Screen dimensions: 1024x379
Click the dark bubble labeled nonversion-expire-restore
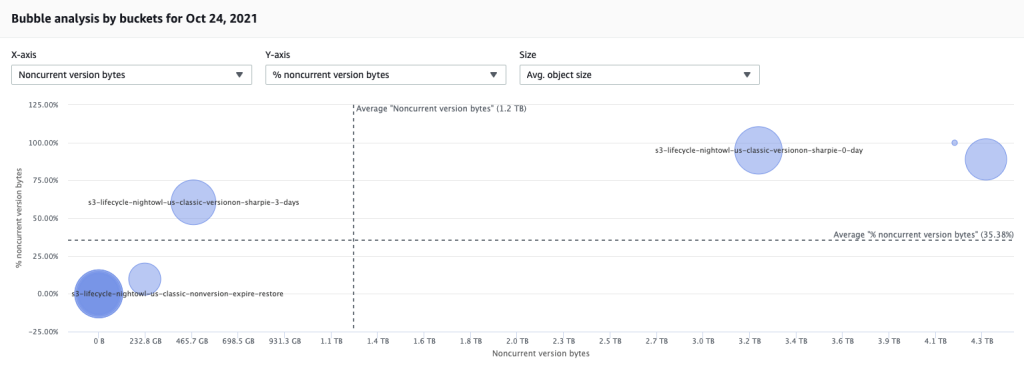[98, 293]
